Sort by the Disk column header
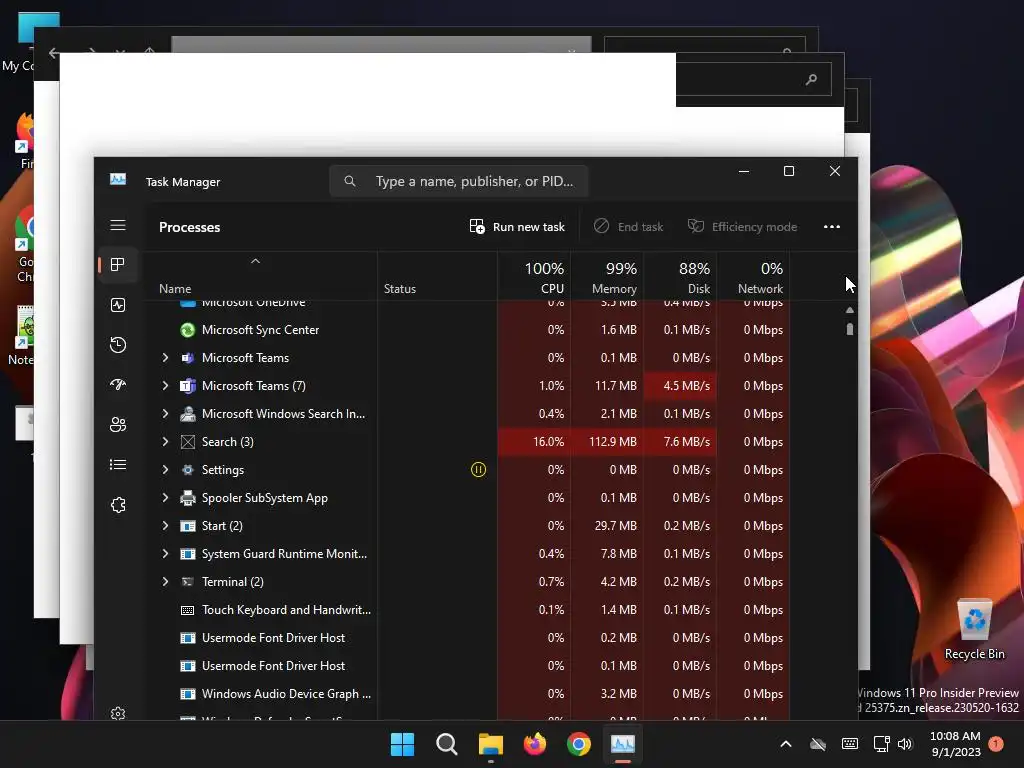1024x768 pixels. coord(680,276)
